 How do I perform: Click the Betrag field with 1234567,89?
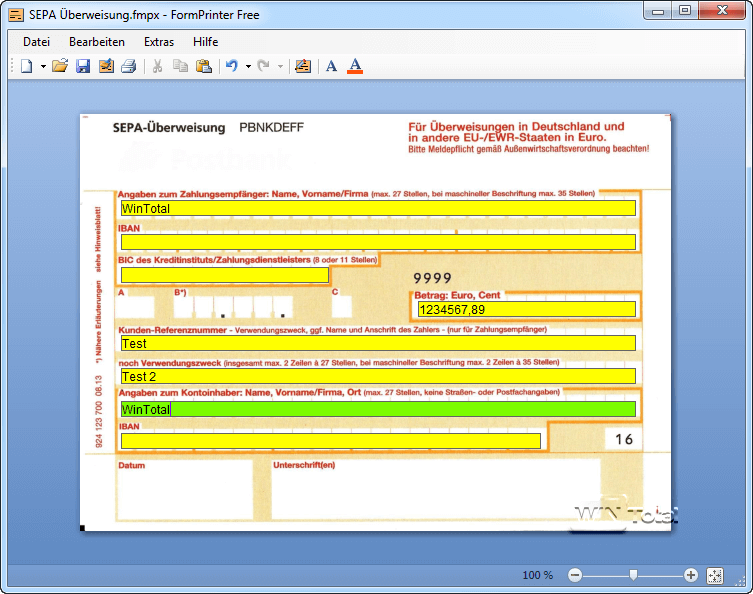[x=527, y=309]
